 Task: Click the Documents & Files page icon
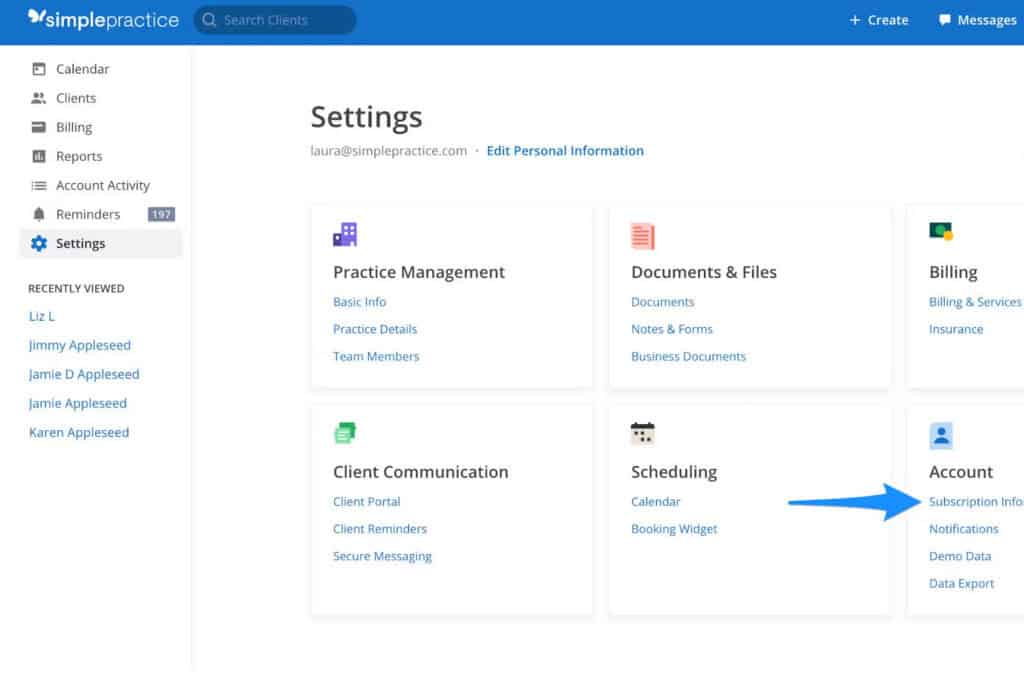pyautogui.click(x=643, y=235)
